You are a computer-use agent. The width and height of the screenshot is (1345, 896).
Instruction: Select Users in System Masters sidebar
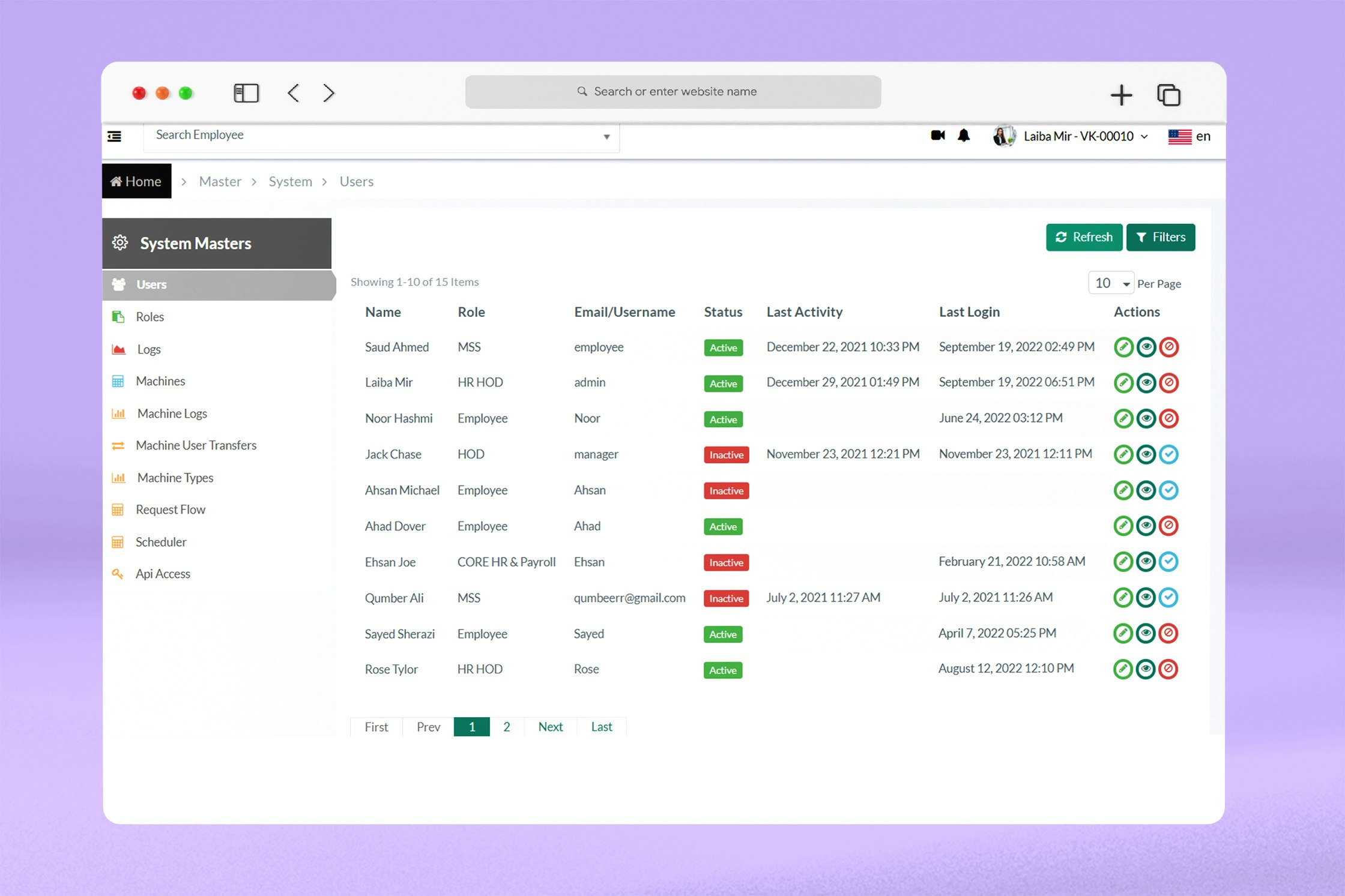tap(219, 284)
